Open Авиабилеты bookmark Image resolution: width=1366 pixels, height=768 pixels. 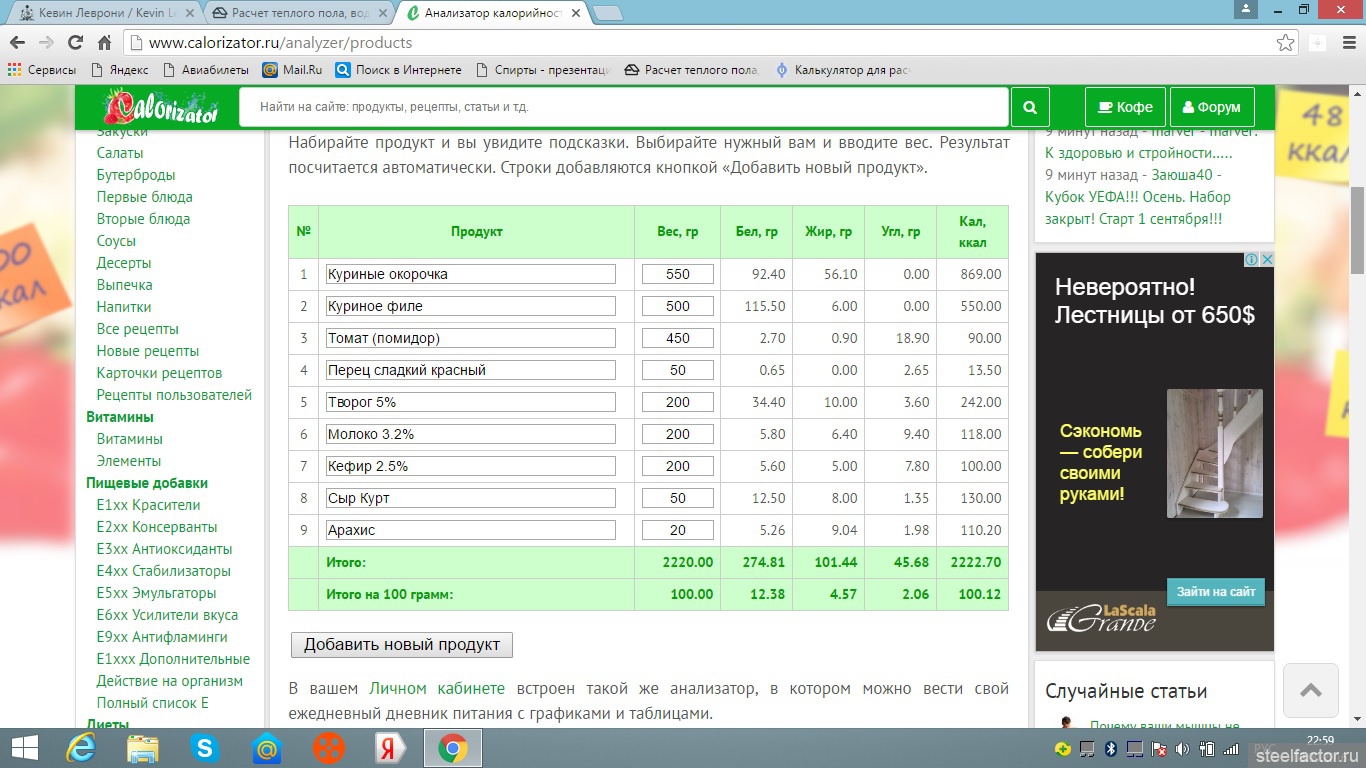[206, 70]
